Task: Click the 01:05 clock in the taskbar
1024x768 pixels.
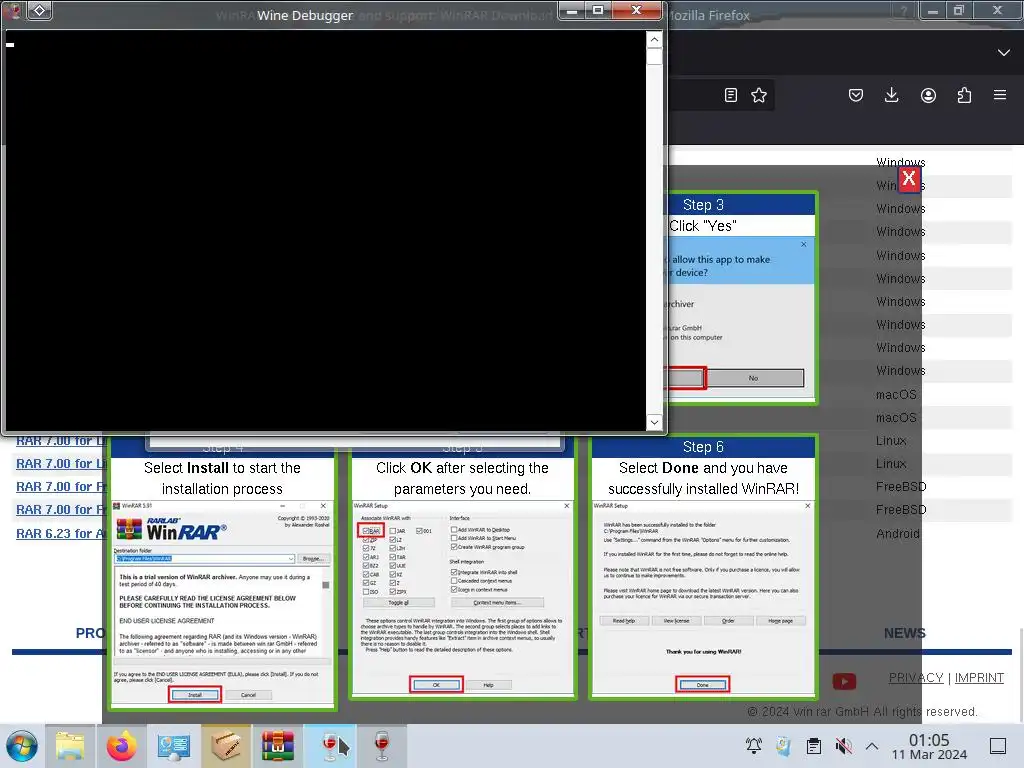Action: pos(929,746)
